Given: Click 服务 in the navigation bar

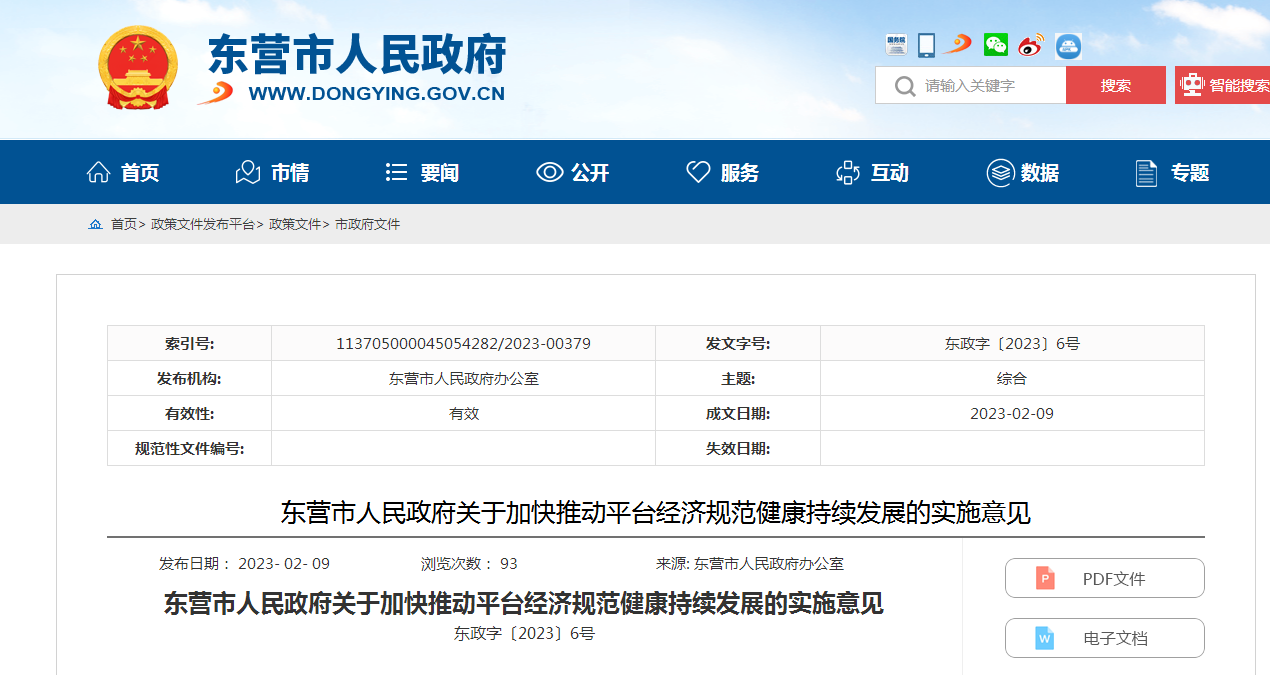Looking at the screenshot, I should [x=722, y=173].
